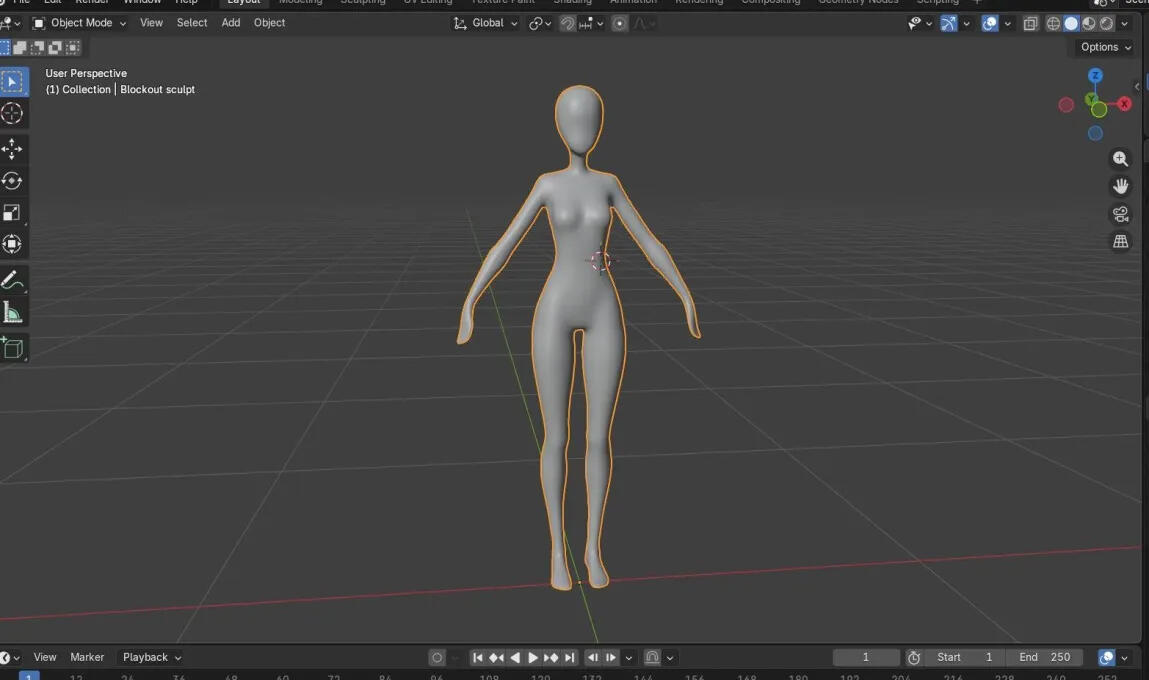Toggle snapping magnet in header
The height and width of the screenshot is (680, 1149).
(567, 23)
